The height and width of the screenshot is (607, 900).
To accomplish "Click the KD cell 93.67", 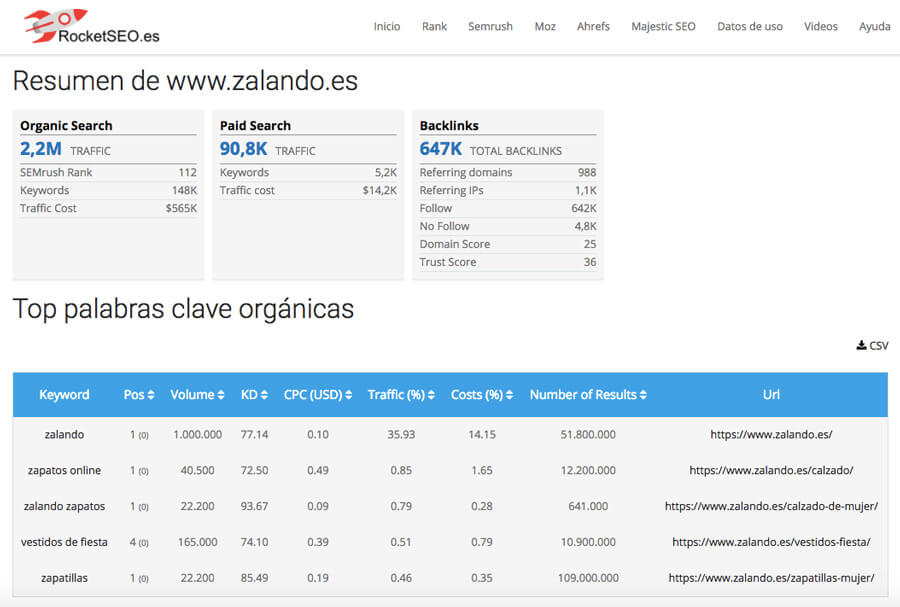I will pyautogui.click(x=254, y=506).
